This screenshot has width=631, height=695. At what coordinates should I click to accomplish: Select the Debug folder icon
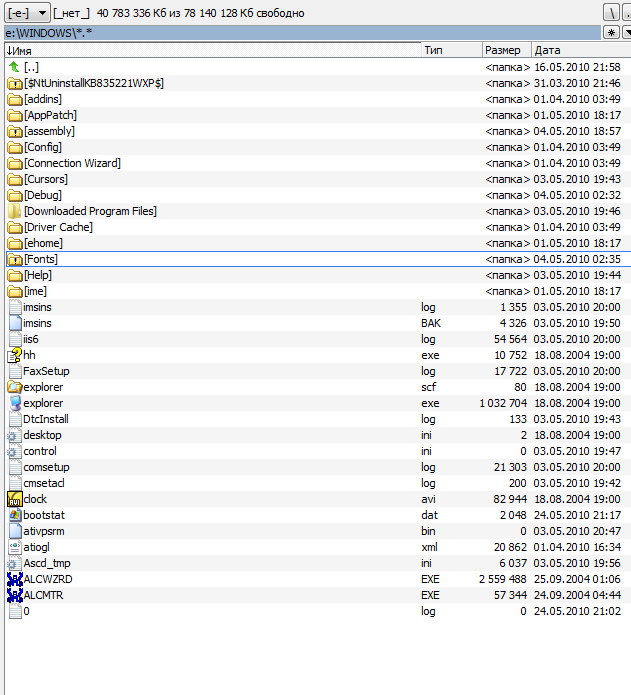tap(15, 195)
